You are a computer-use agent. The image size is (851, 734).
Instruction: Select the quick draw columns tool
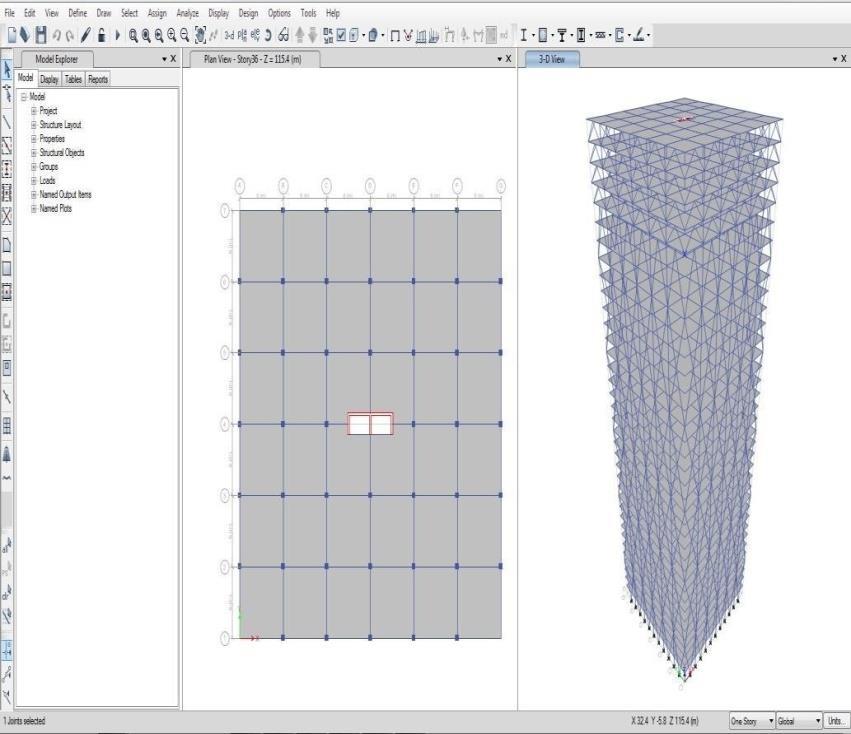pyautogui.click(x=7, y=169)
